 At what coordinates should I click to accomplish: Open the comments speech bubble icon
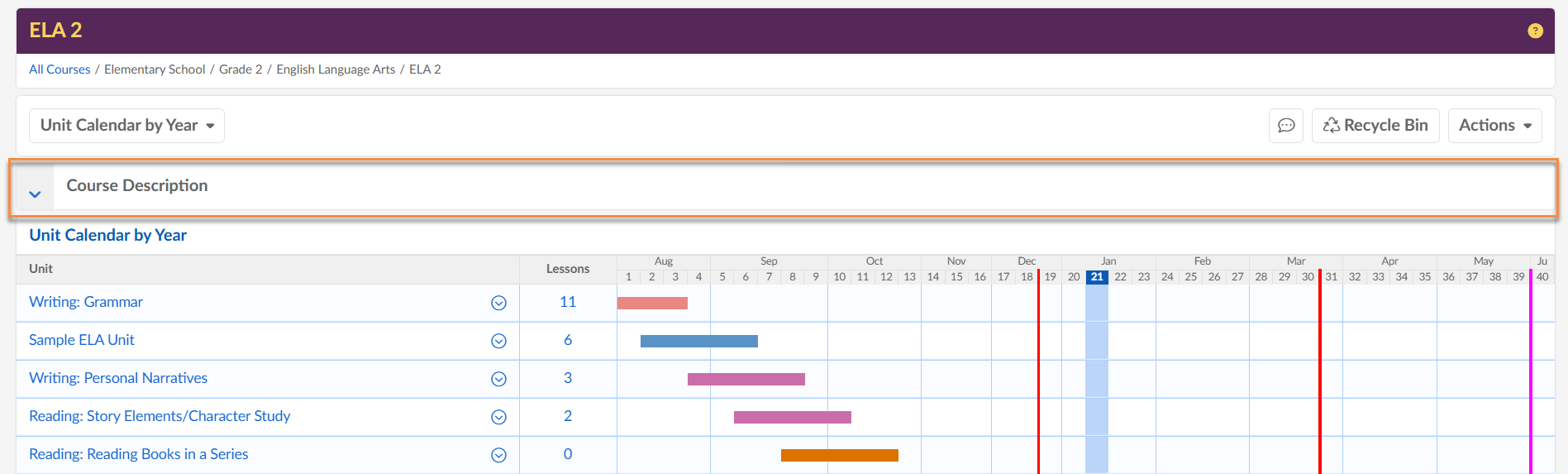(1286, 126)
